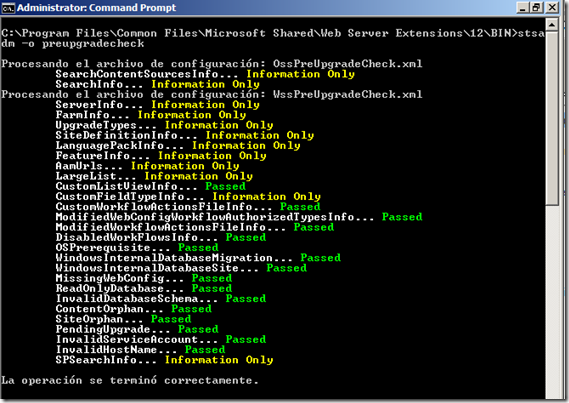Click 'La operación se terminó correctamente.' message

(x=130, y=380)
